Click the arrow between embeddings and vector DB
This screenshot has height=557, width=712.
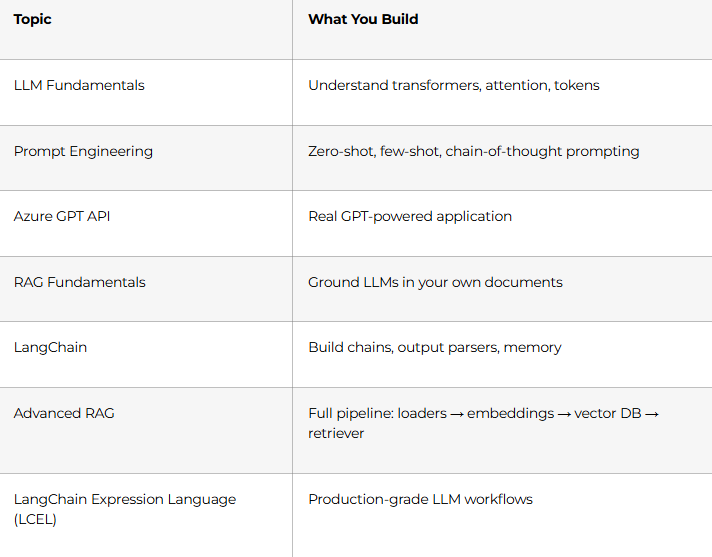tap(564, 414)
